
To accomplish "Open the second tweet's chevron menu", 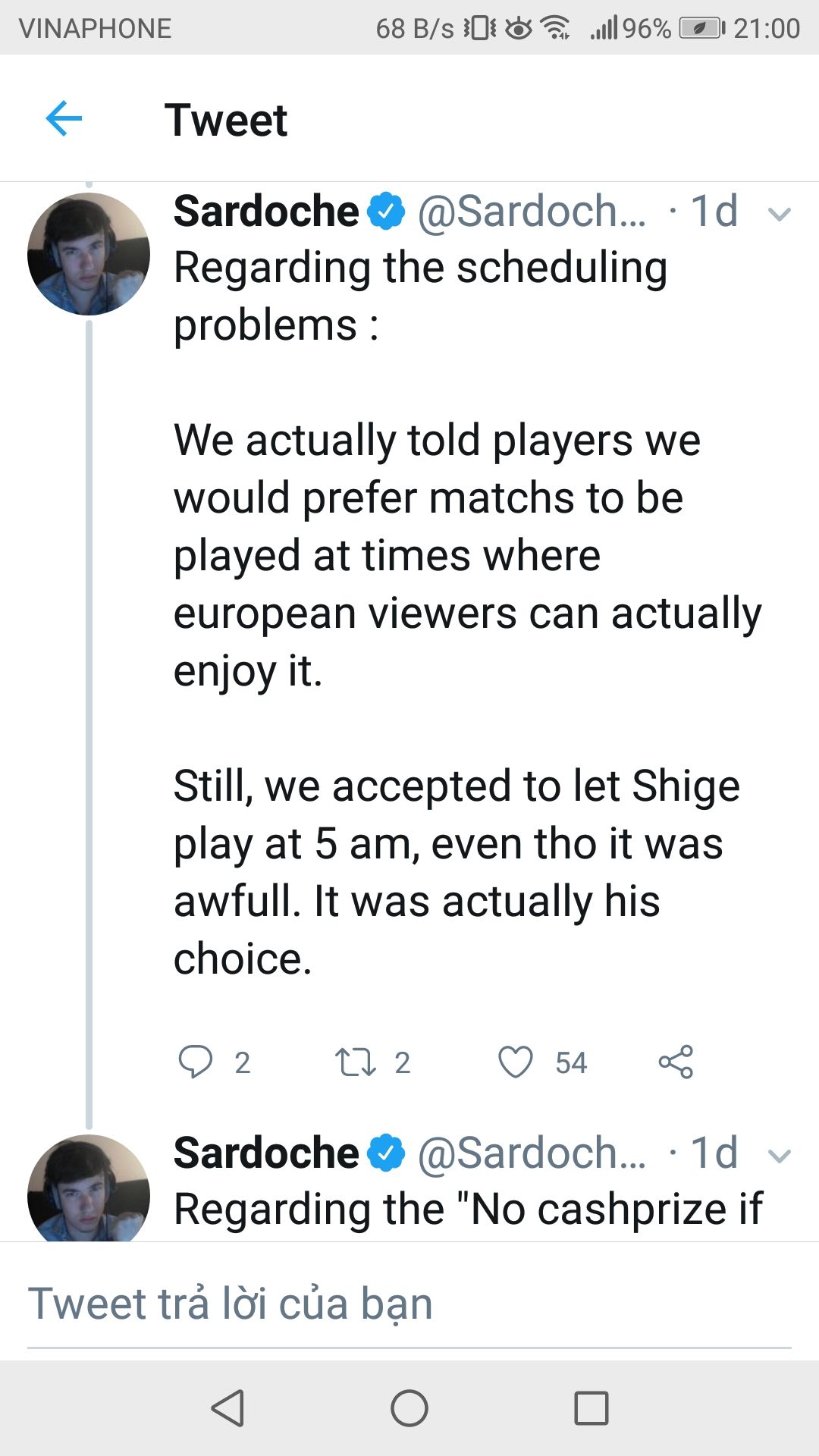I will click(x=780, y=1156).
